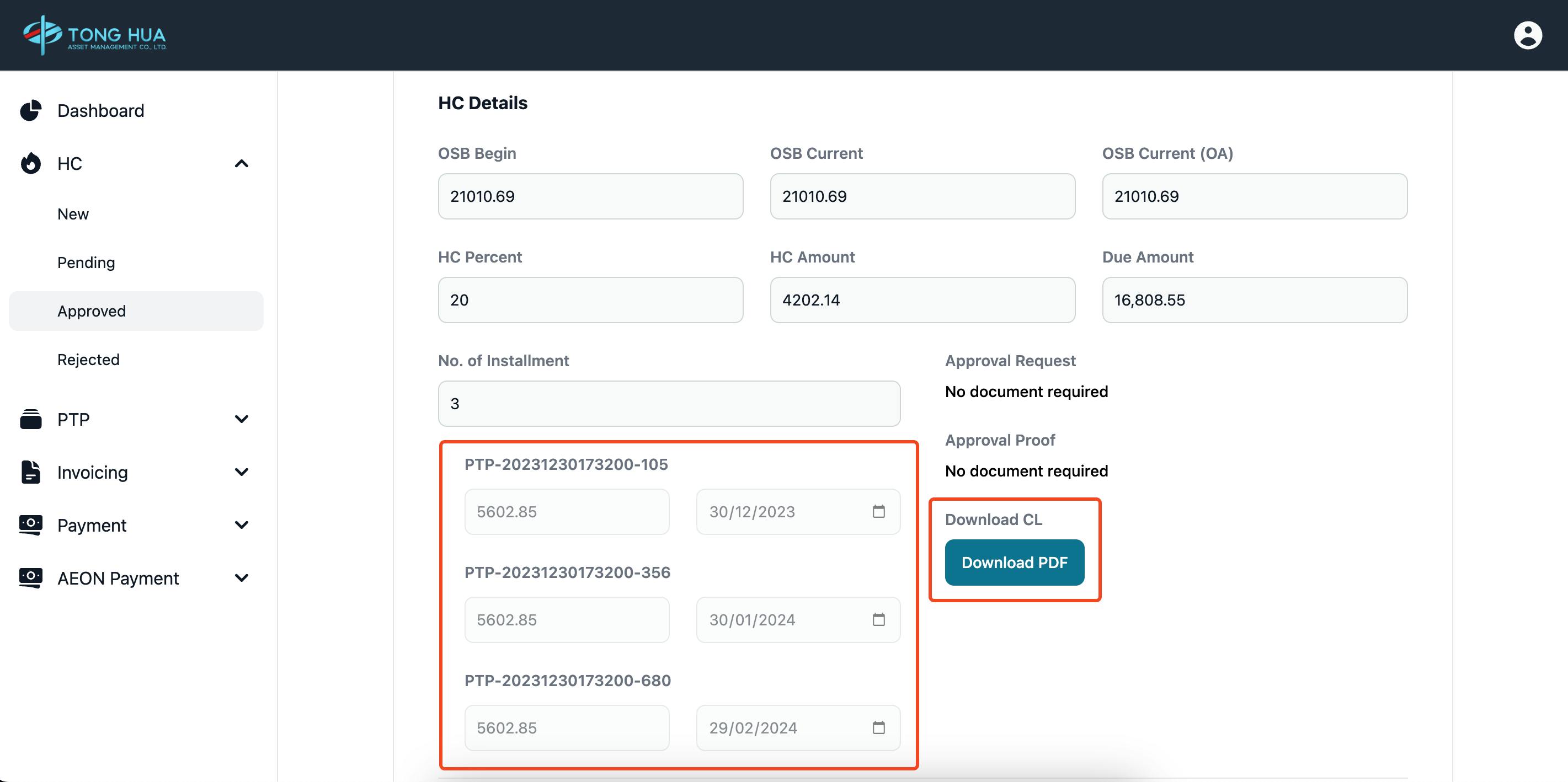This screenshot has width=1568, height=782.
Task: Click the 30/01/2024 date field
Action: pyautogui.click(x=798, y=619)
